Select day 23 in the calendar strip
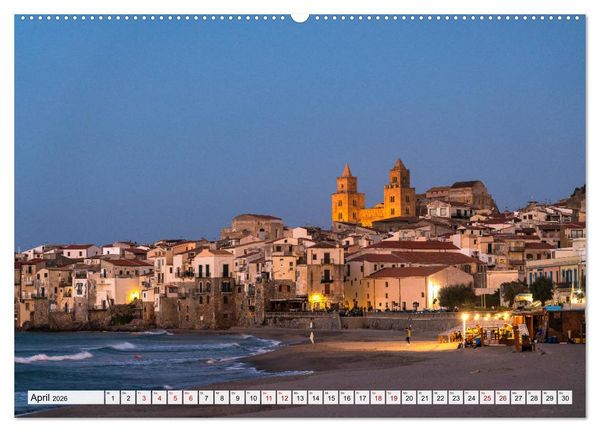Screen dimensions: 600x432 pos(456,398)
